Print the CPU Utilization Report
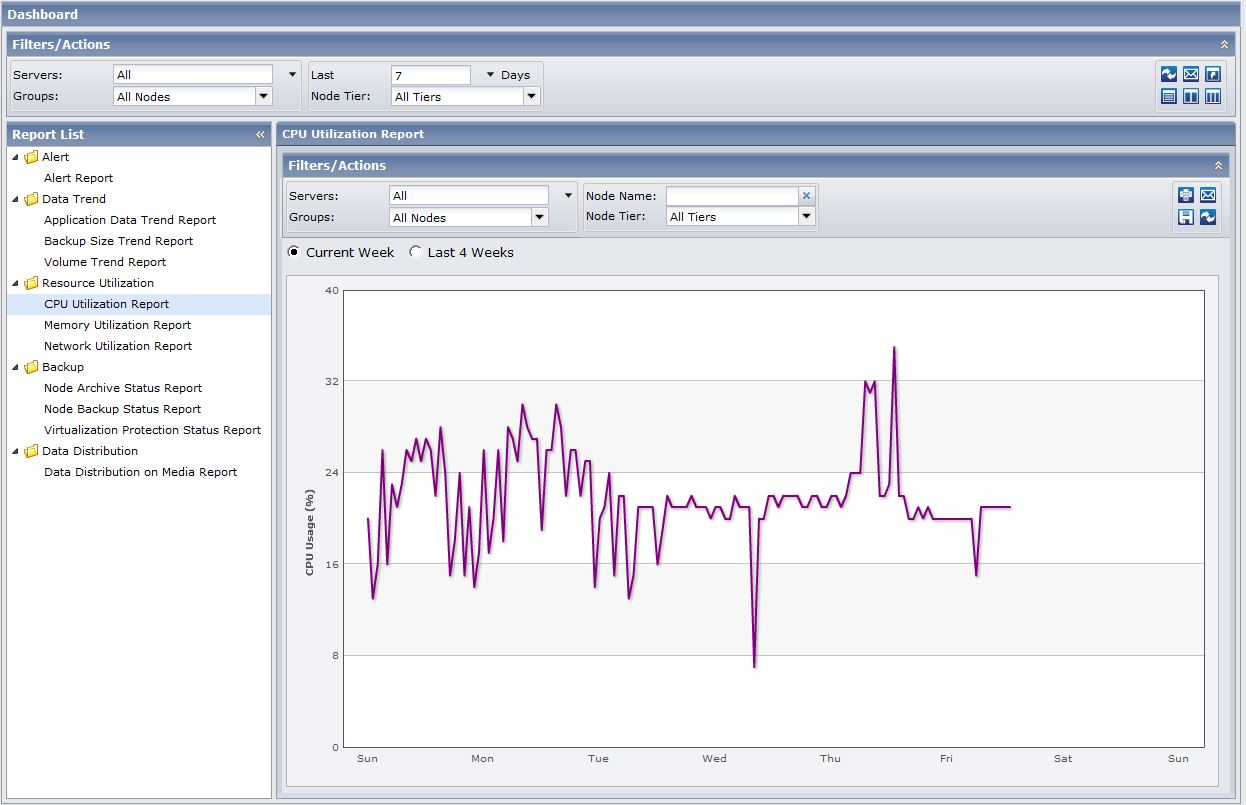This screenshot has height=805, width=1246. [x=1186, y=195]
